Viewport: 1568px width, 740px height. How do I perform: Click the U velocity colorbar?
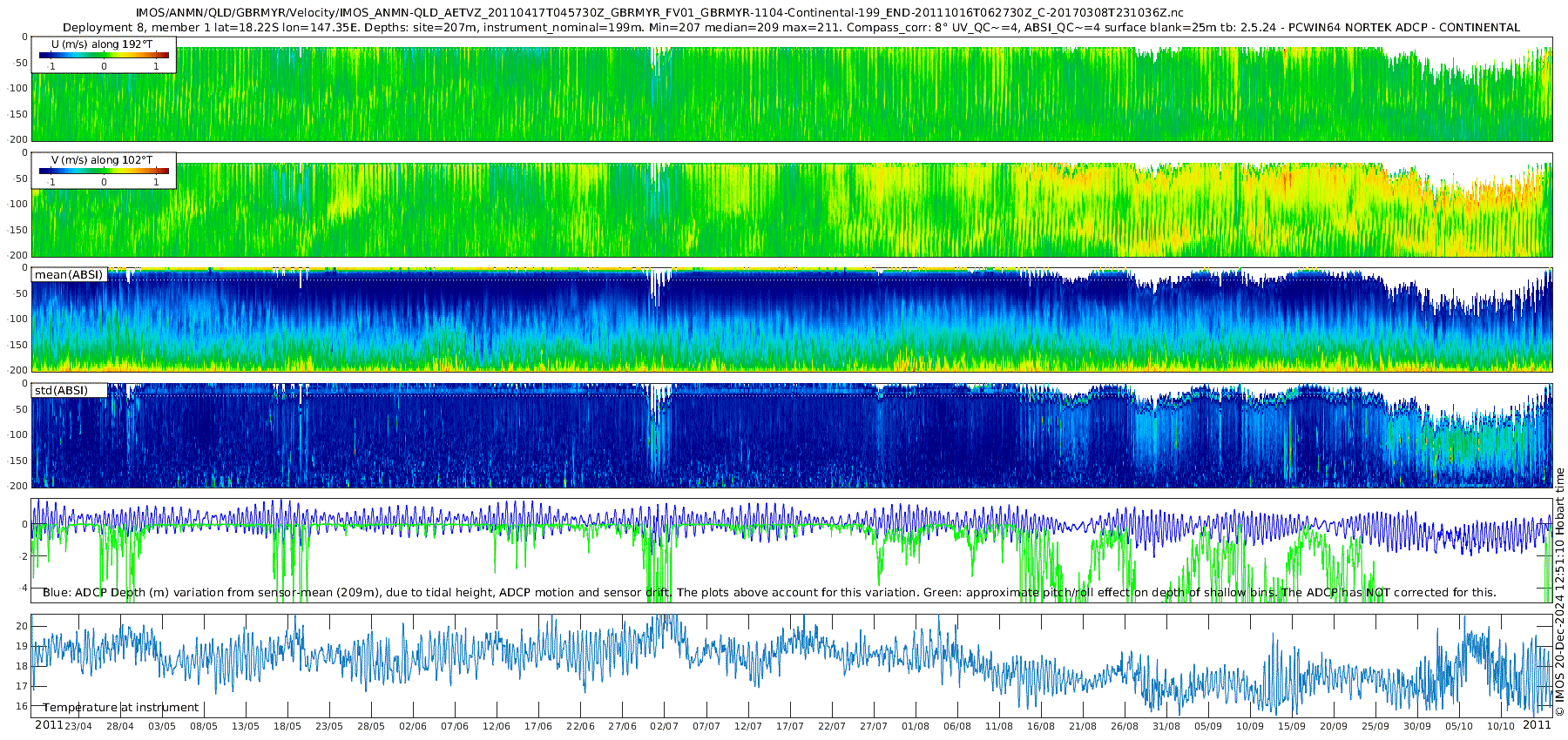click(104, 56)
